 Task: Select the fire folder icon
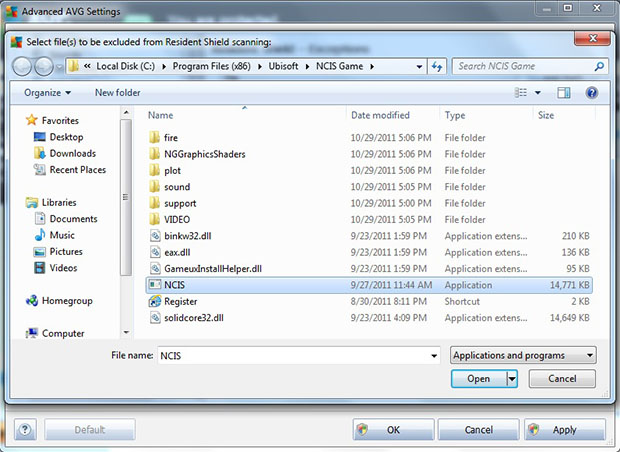154,138
